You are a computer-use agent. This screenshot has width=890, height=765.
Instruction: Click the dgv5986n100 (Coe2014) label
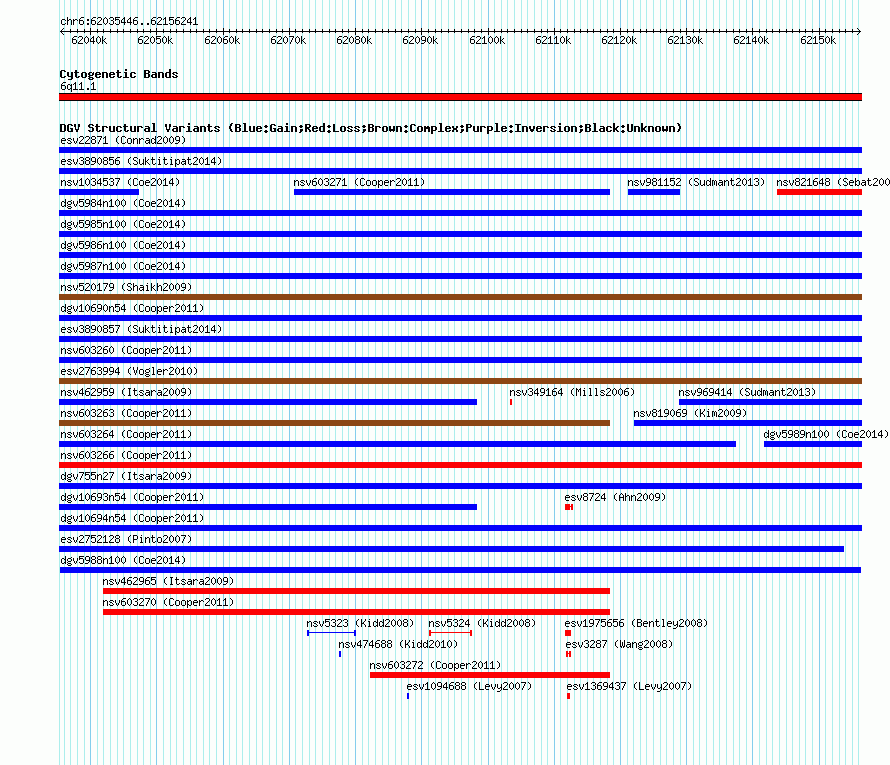tap(123, 245)
